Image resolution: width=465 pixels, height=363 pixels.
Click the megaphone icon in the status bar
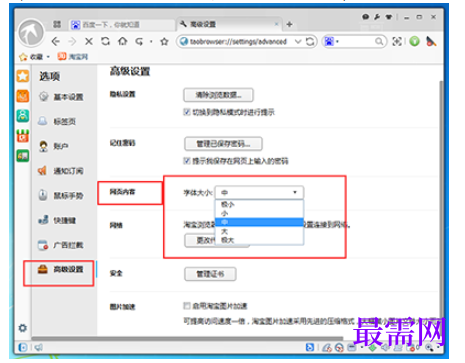pos(39,348)
